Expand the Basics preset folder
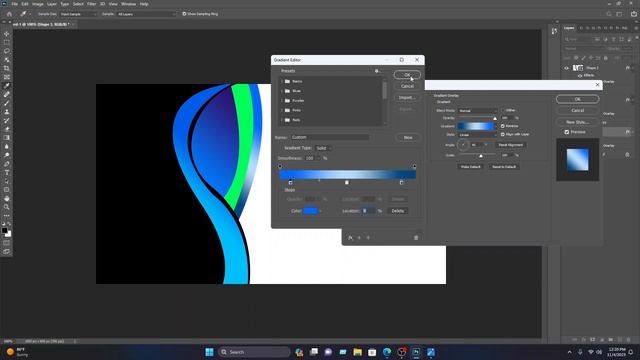The width and height of the screenshot is (640, 360). [x=282, y=81]
